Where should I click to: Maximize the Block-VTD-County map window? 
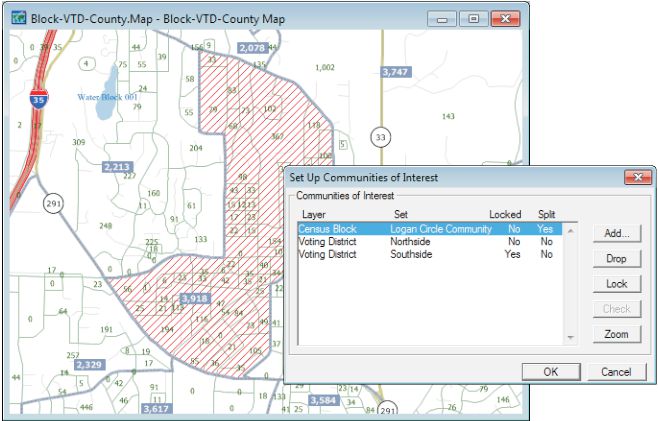[473, 19]
